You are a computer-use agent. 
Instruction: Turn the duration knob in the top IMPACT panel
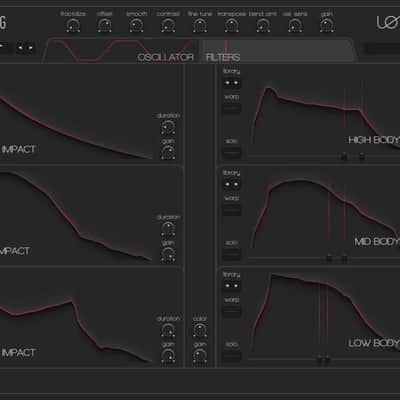(x=168, y=127)
